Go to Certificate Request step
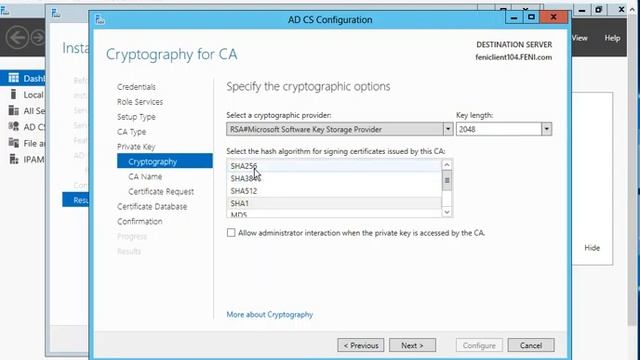640x360 pixels. (161, 191)
